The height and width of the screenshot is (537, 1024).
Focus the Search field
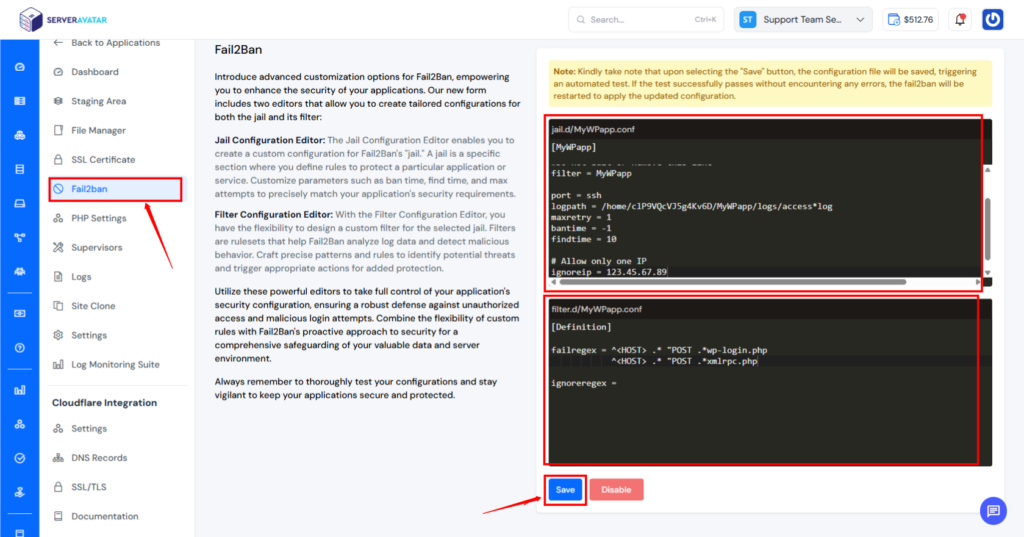click(x=646, y=20)
